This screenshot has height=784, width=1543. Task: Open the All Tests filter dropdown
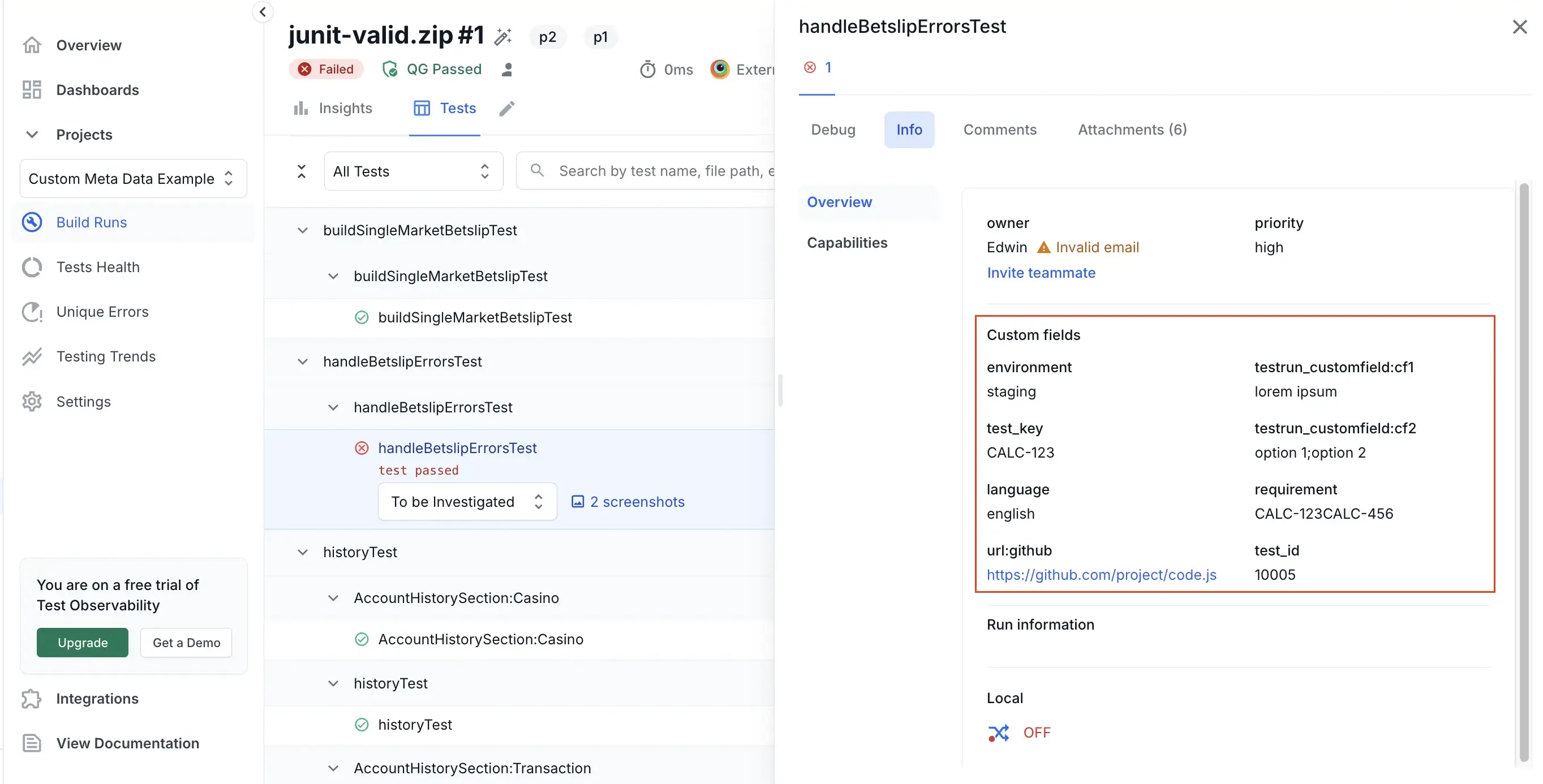pos(412,171)
